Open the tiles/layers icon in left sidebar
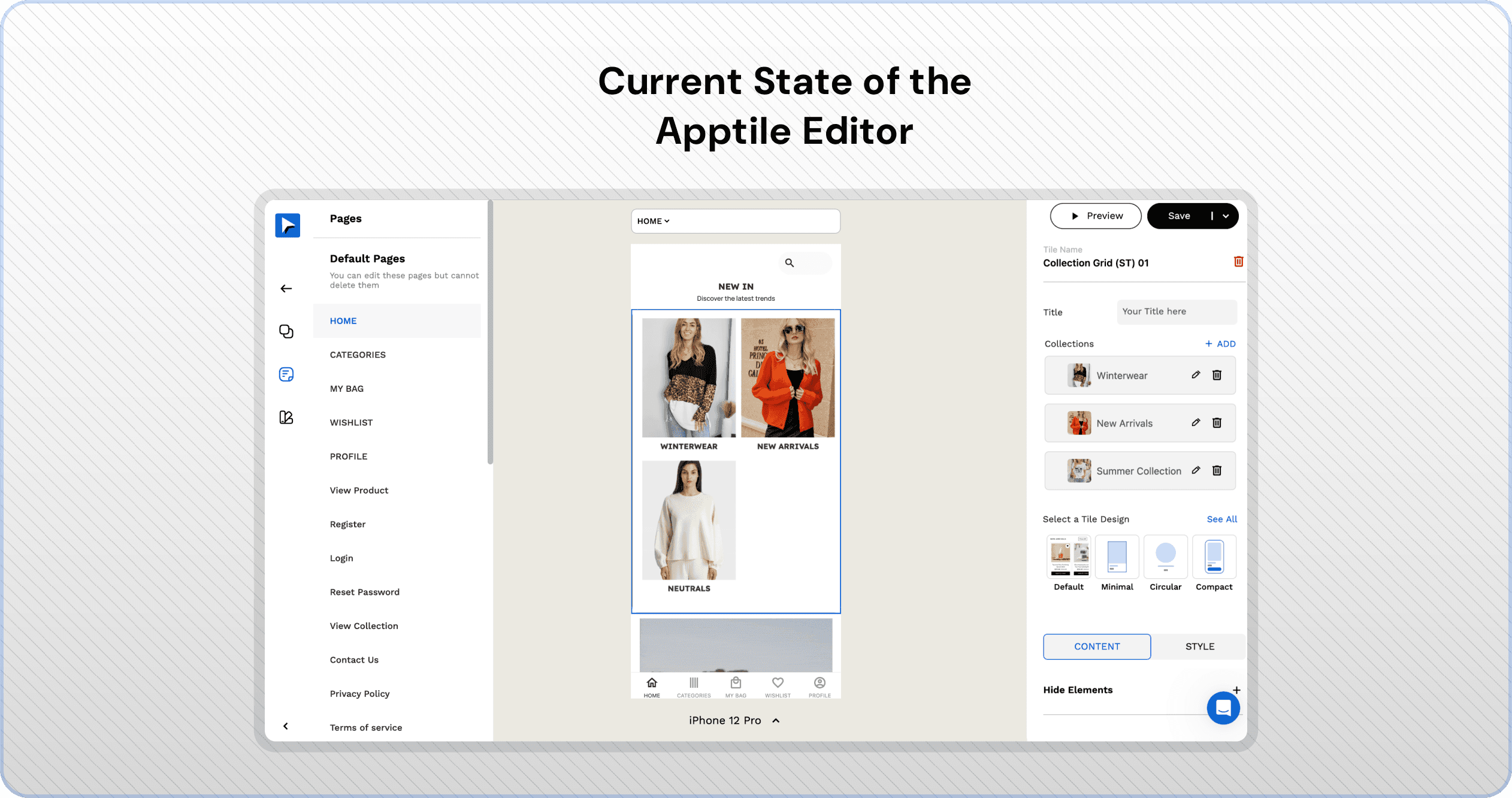This screenshot has width=1512, height=798. [x=286, y=331]
